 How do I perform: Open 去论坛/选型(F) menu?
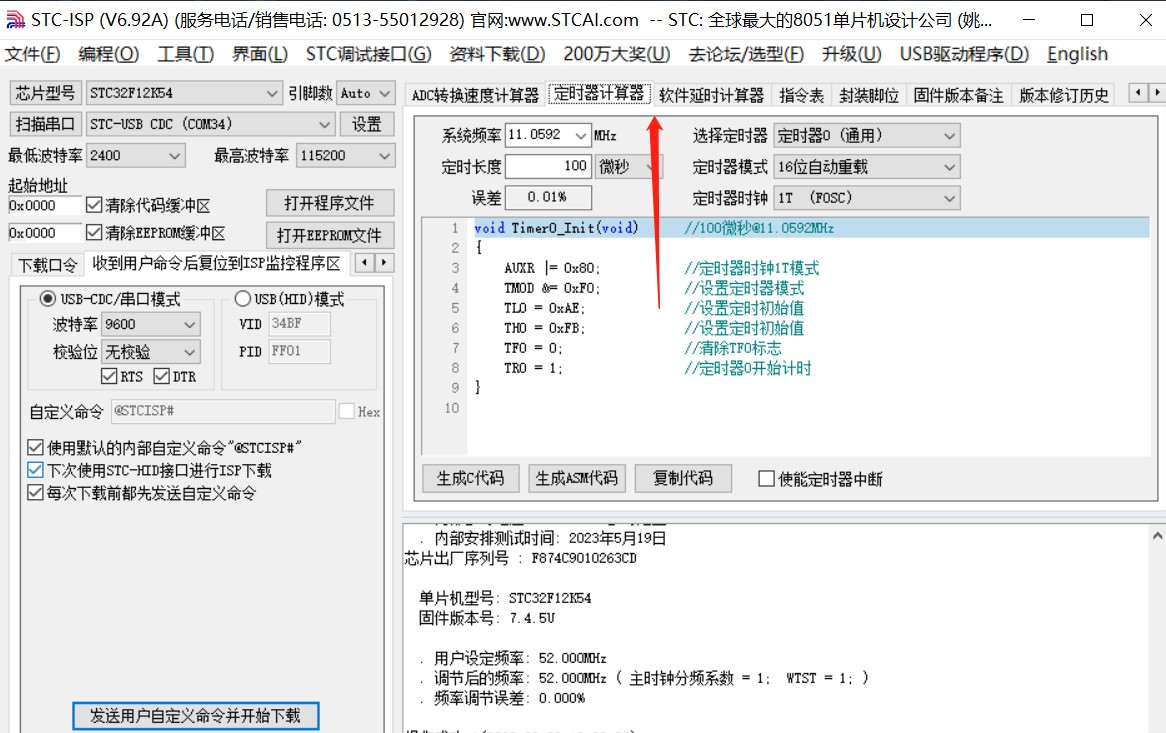coord(747,54)
